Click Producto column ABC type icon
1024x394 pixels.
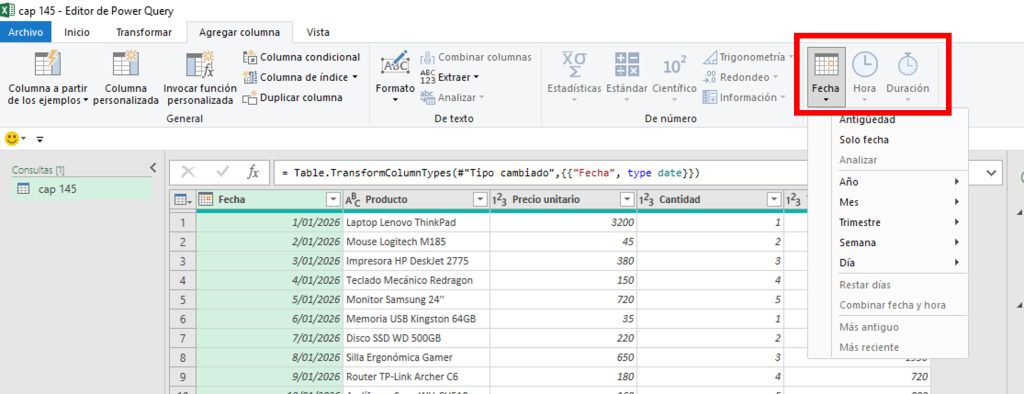352,199
